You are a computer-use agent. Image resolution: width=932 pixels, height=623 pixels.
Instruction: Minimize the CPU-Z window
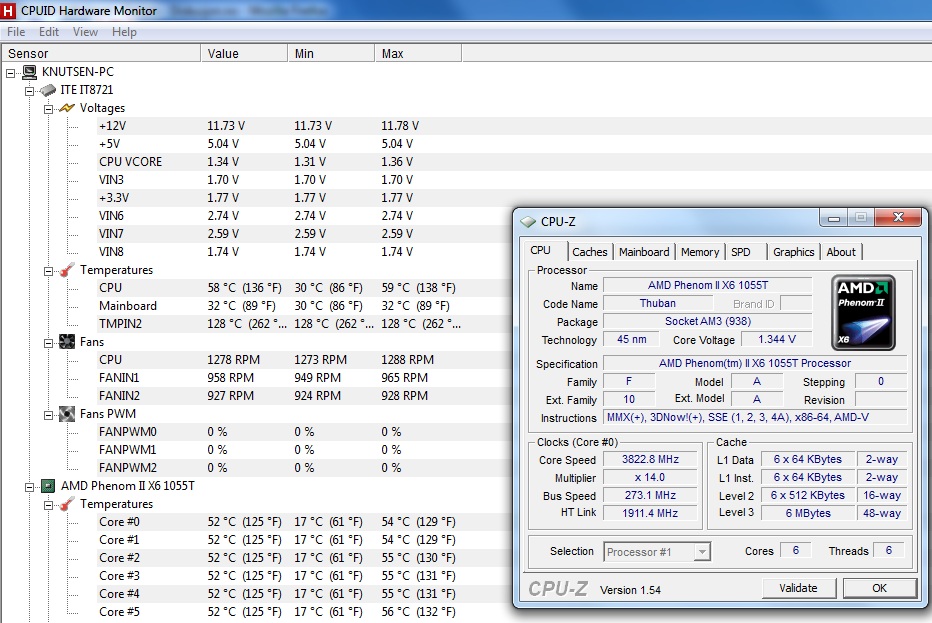click(x=833, y=218)
